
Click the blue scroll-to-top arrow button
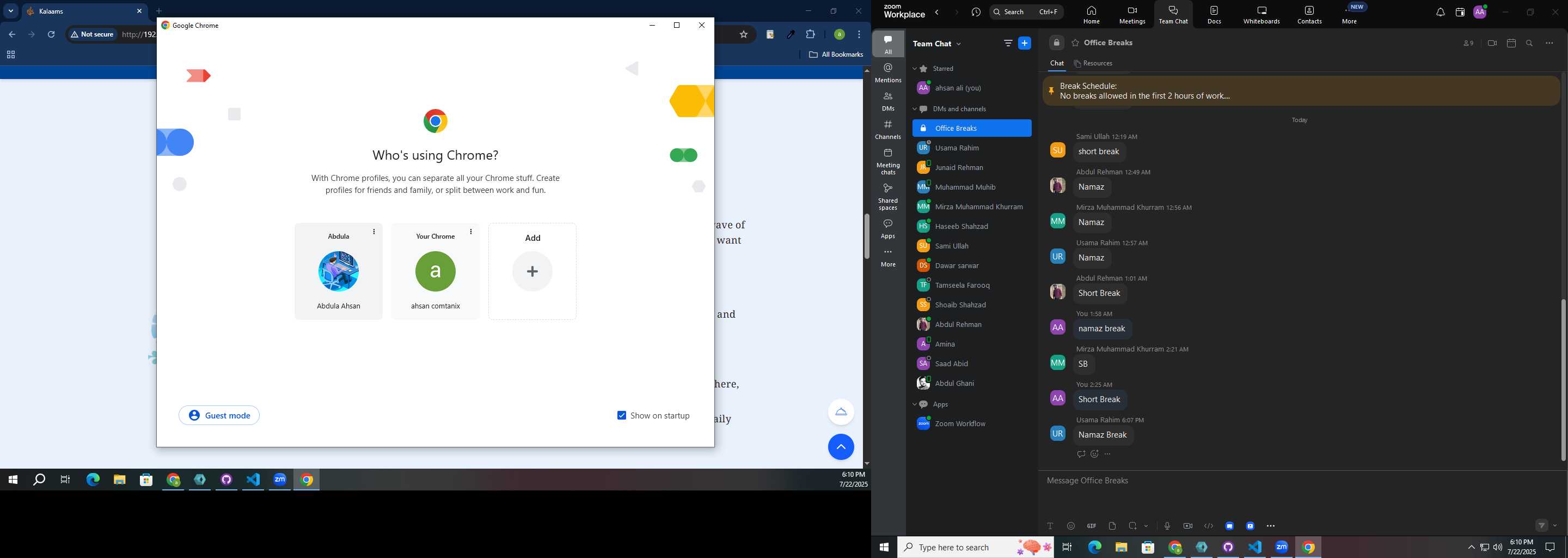(841, 447)
